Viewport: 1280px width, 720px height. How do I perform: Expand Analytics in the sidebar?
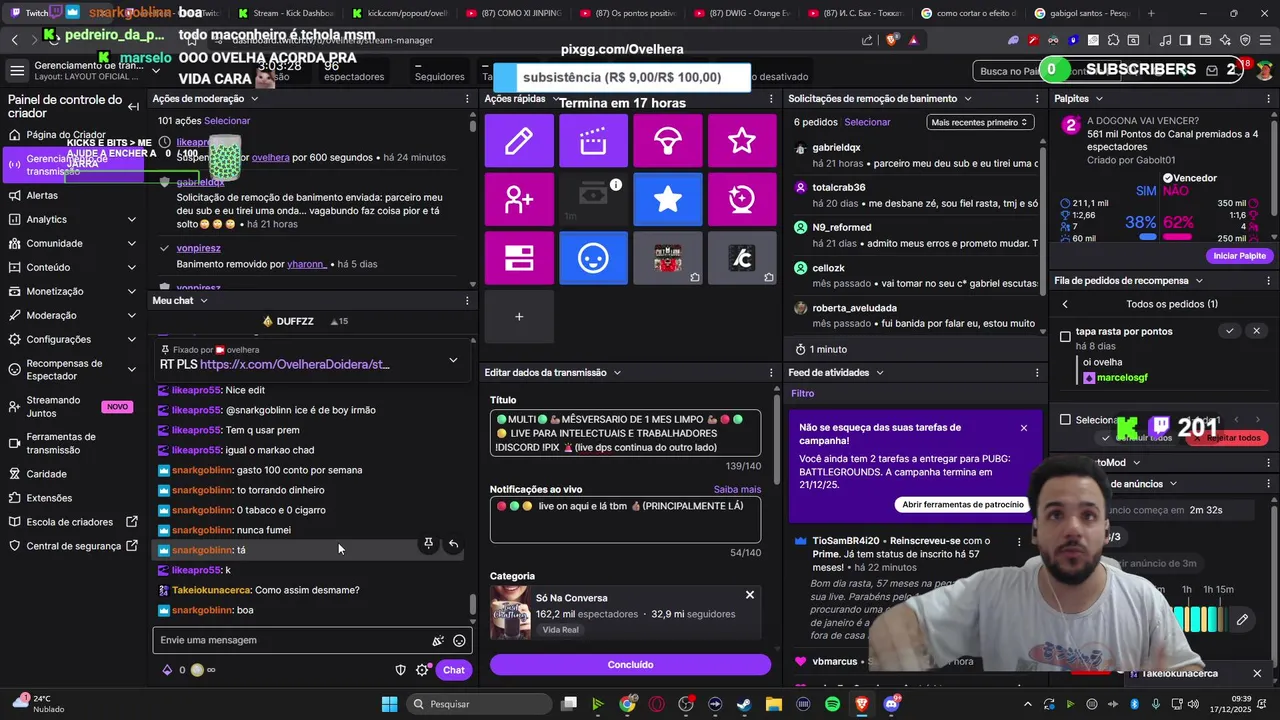click(x=132, y=219)
